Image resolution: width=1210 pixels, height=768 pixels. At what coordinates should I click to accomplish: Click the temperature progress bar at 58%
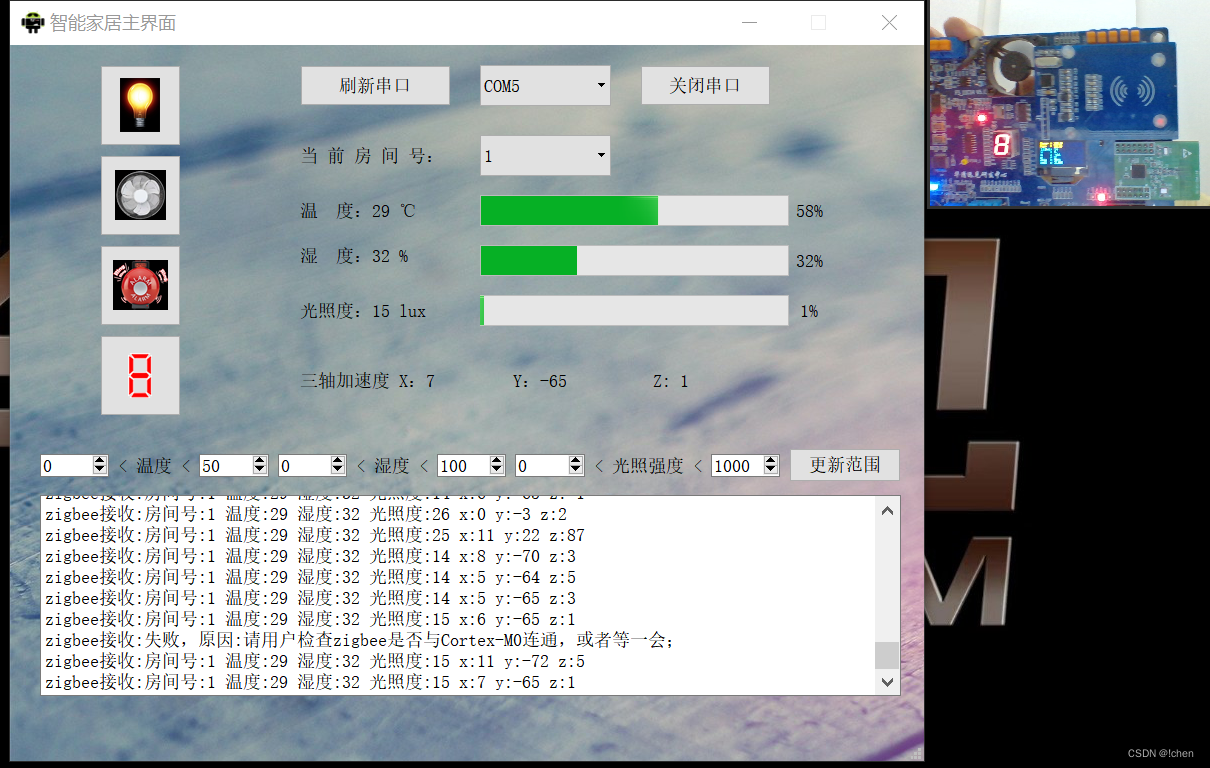pyautogui.click(x=634, y=211)
